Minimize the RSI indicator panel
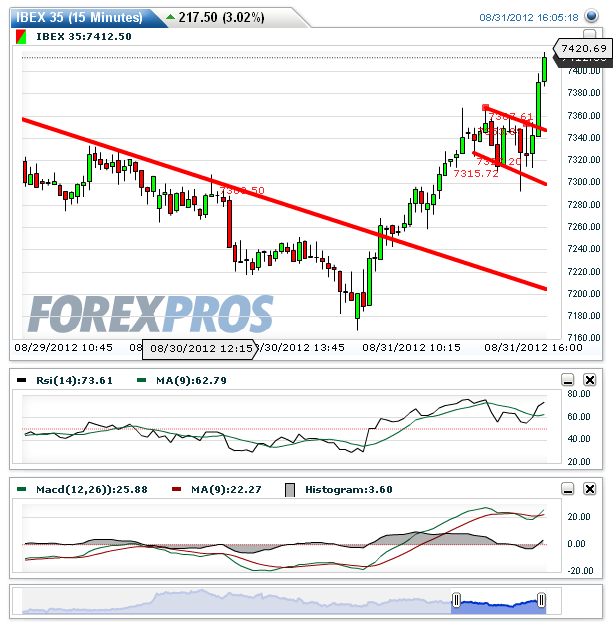The width and height of the screenshot is (613, 627). [x=568, y=379]
